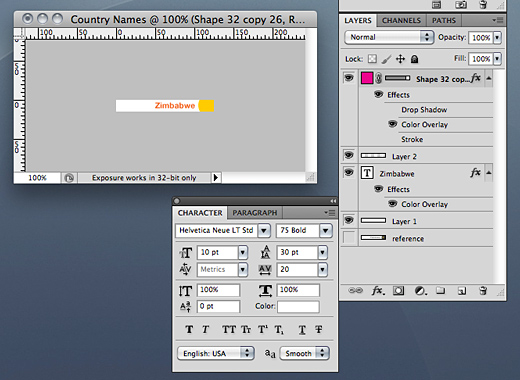The height and width of the screenshot is (380, 520).
Task: Hide Layer 2 via eye icon
Action: point(349,155)
